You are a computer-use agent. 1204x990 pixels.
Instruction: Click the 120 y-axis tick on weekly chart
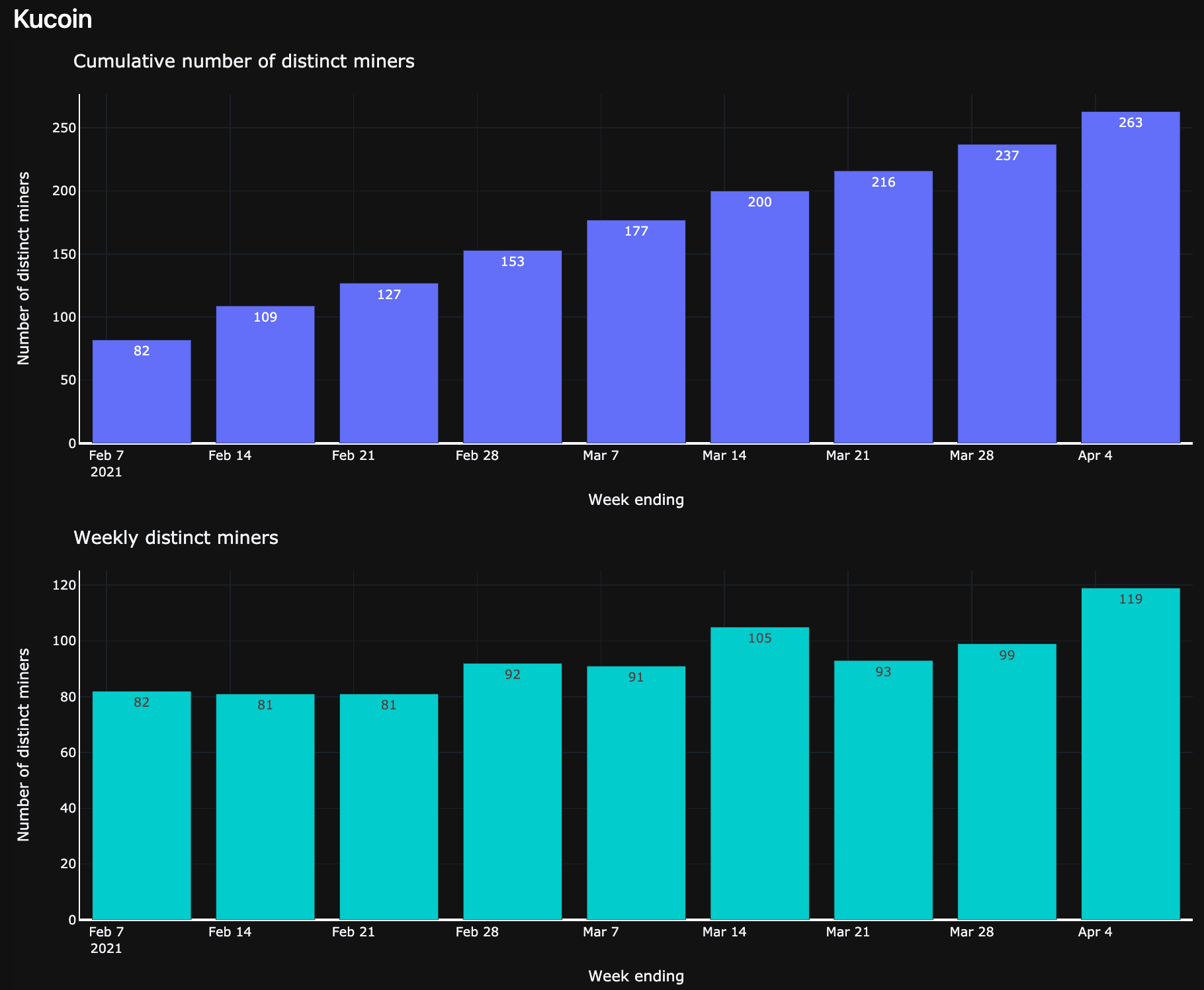tap(65, 585)
